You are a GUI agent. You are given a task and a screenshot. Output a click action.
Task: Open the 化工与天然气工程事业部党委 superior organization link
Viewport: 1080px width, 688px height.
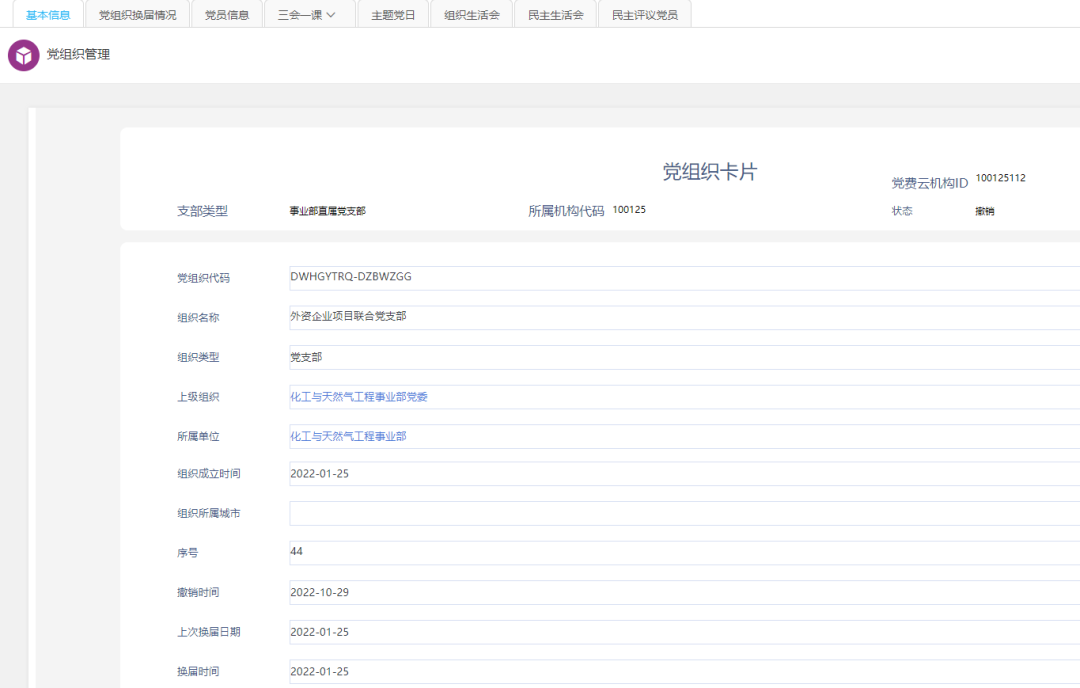pos(359,397)
